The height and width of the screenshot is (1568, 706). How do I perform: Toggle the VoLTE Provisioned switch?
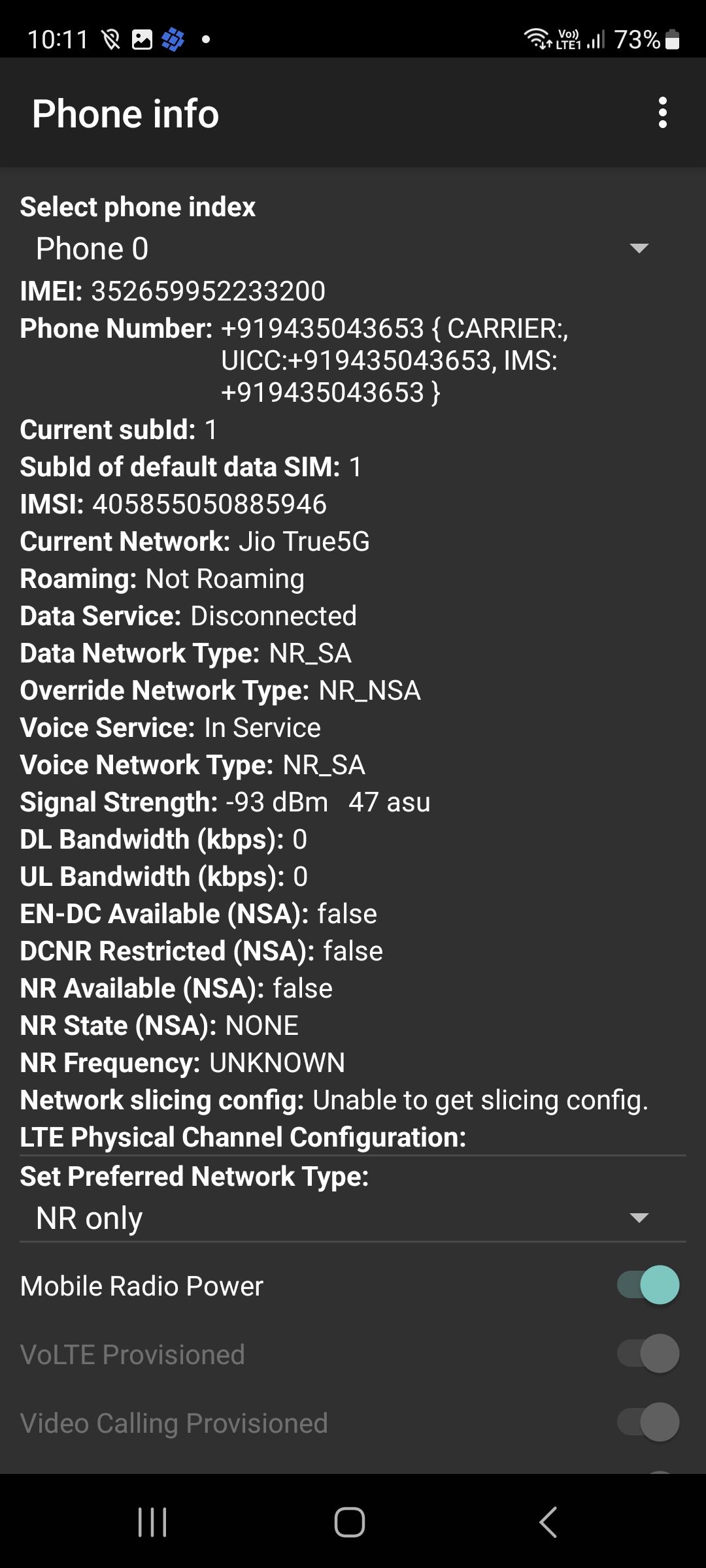(x=648, y=1354)
